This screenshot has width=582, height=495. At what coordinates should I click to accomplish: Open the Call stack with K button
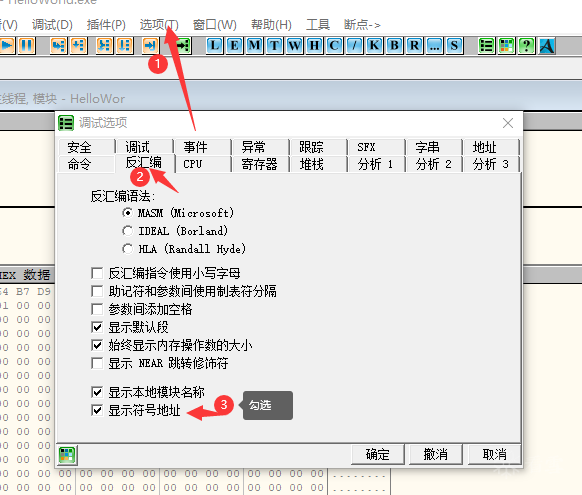pyautogui.click(x=375, y=46)
